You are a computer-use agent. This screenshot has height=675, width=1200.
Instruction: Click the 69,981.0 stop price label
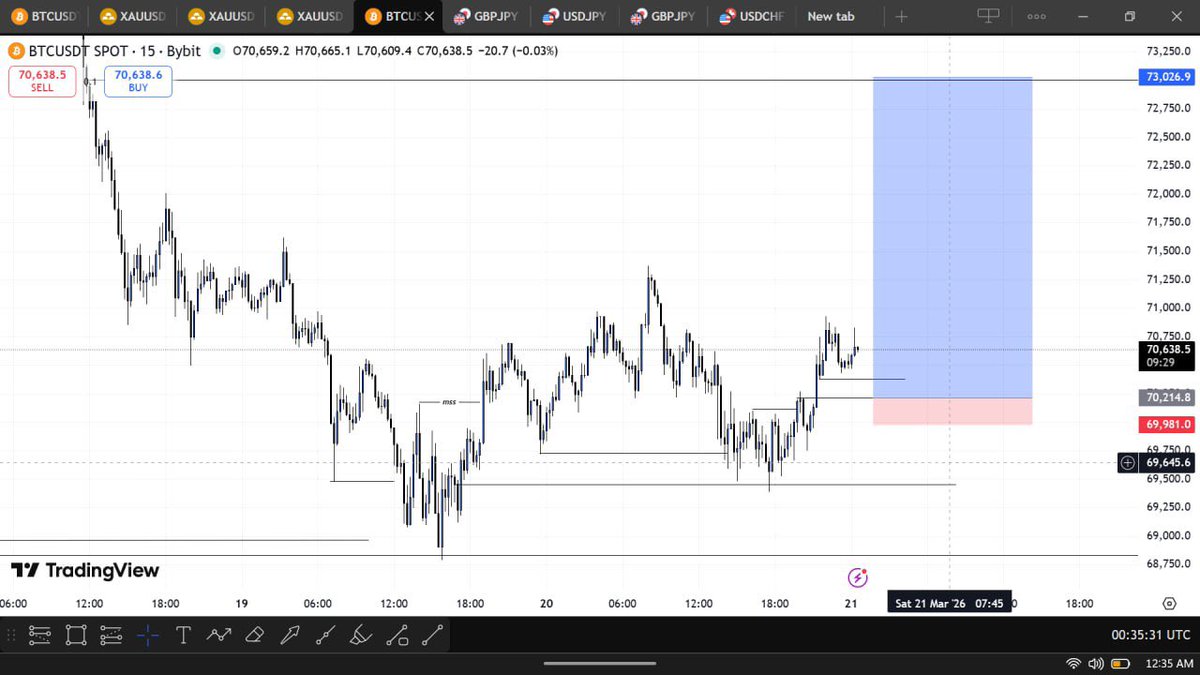pyautogui.click(x=1166, y=424)
